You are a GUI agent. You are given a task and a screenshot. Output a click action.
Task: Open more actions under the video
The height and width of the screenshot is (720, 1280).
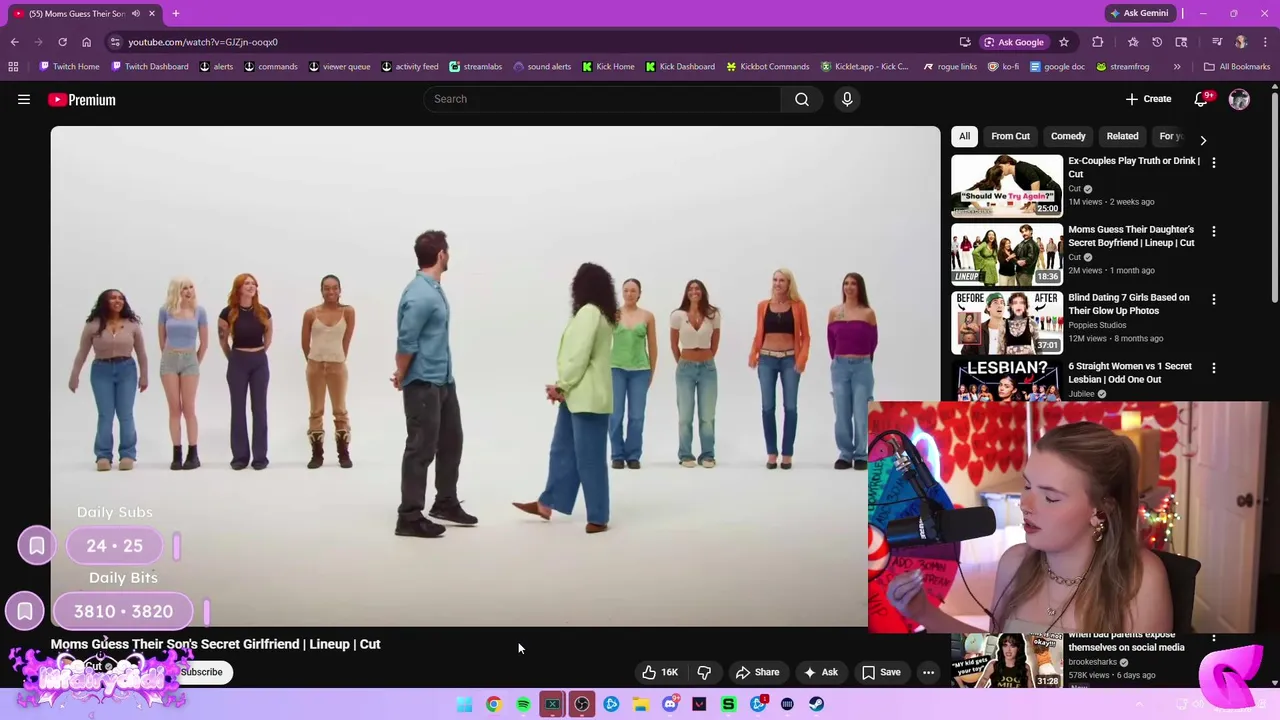click(928, 672)
